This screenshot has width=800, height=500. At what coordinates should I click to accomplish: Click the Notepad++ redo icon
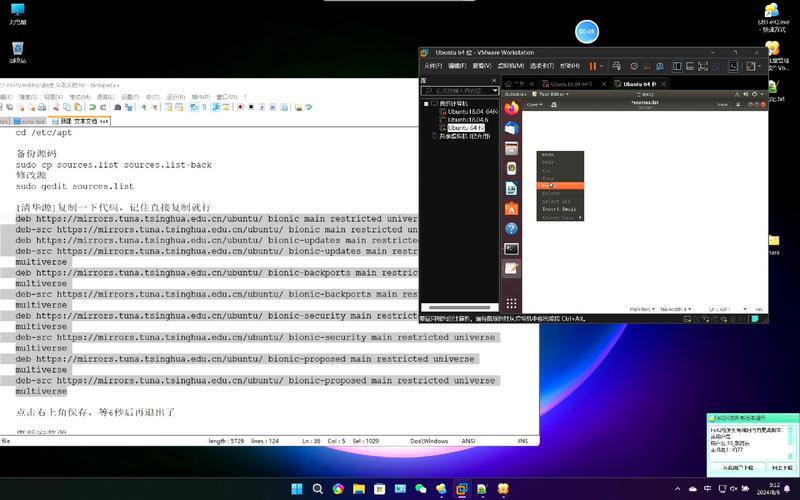(103, 107)
